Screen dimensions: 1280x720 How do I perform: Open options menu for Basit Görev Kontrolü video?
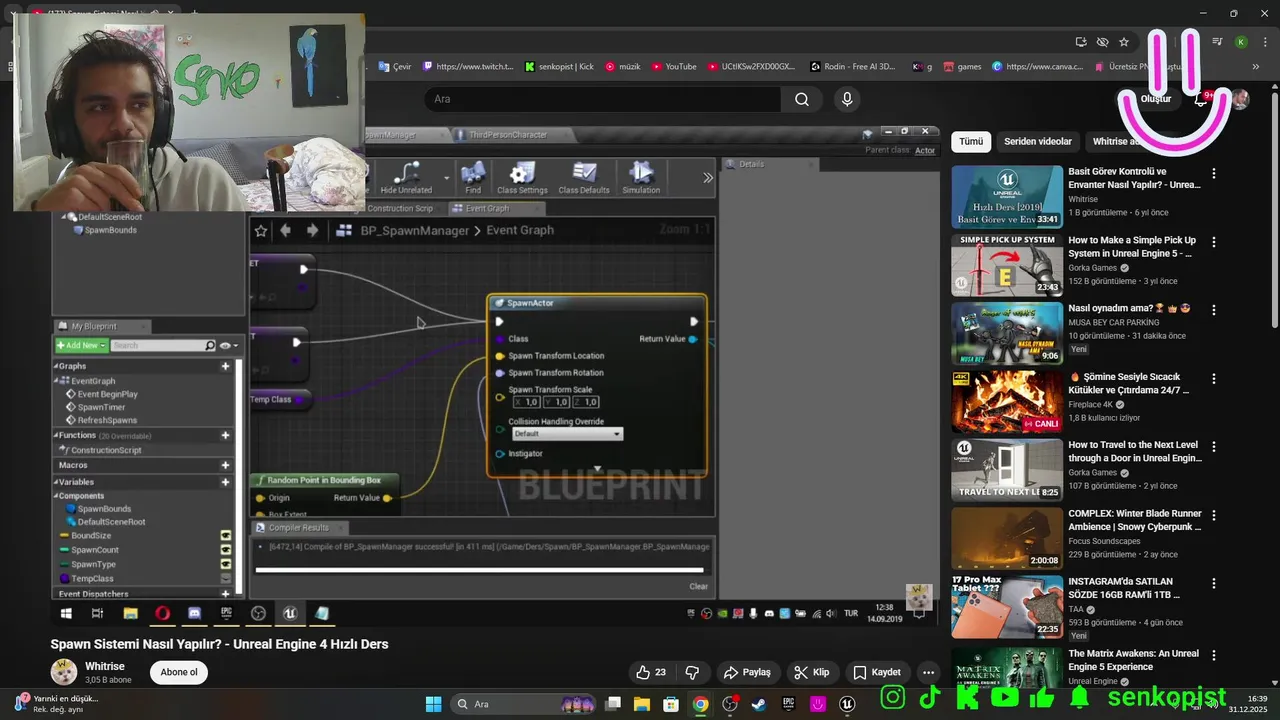(1214, 174)
